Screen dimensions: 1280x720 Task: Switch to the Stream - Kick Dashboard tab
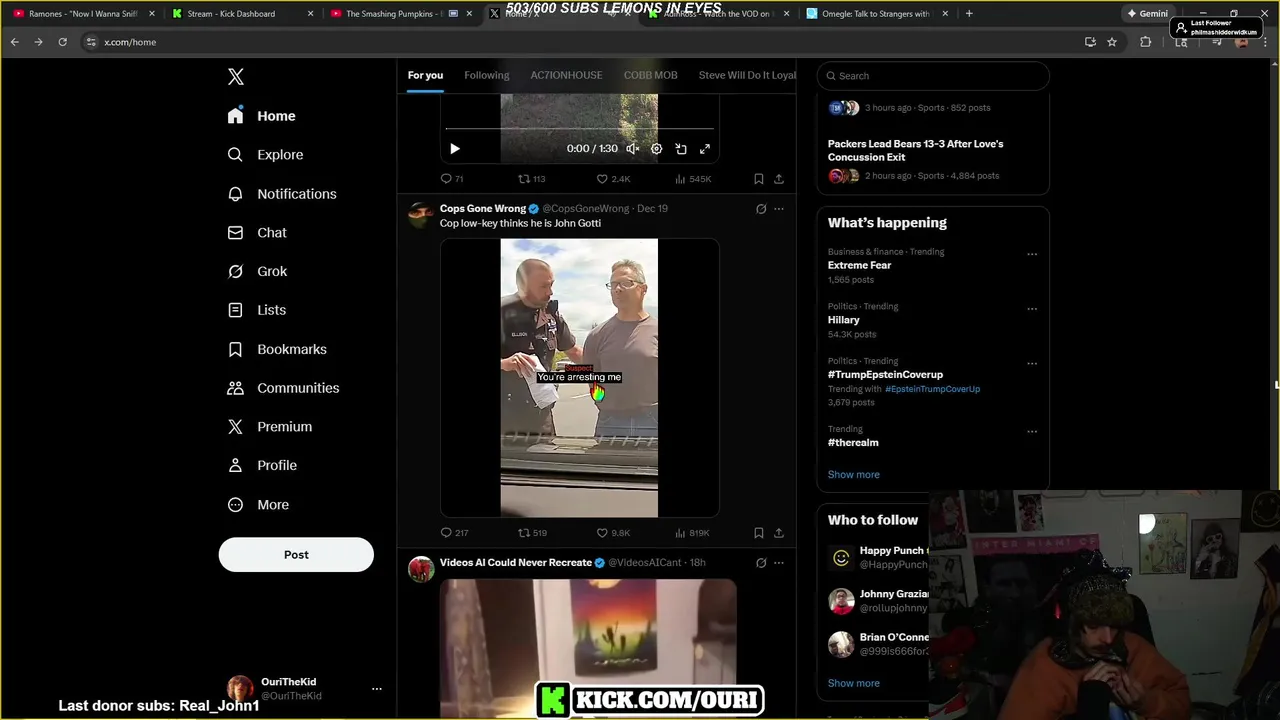coord(240,14)
